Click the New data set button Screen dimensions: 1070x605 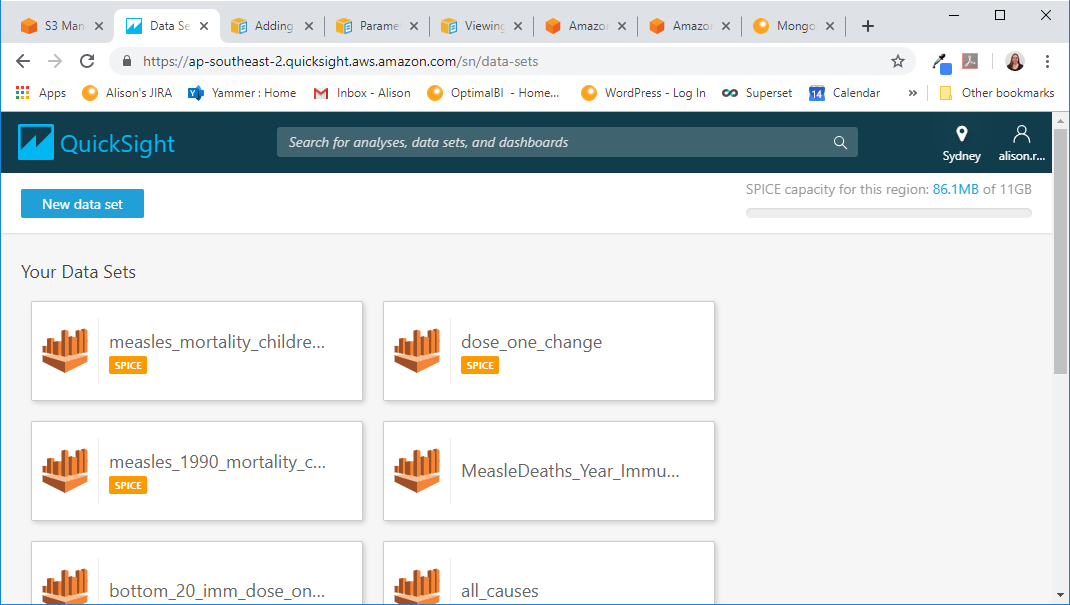pyautogui.click(x=83, y=204)
